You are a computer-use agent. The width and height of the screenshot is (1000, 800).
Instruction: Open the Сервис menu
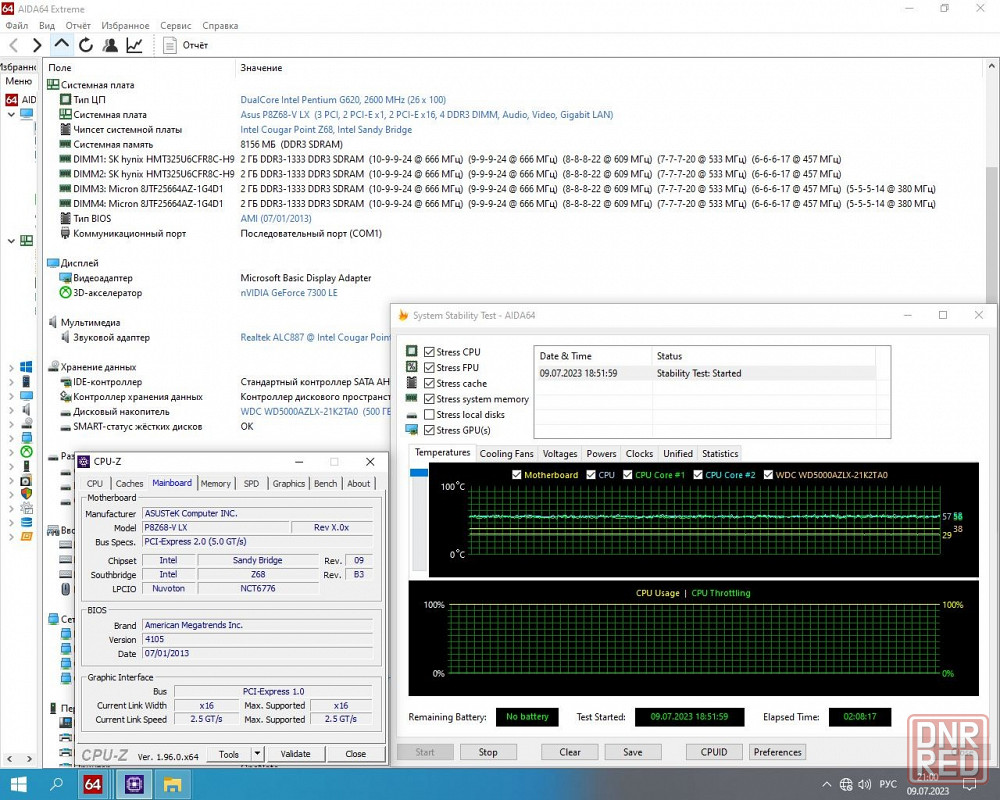(175, 26)
